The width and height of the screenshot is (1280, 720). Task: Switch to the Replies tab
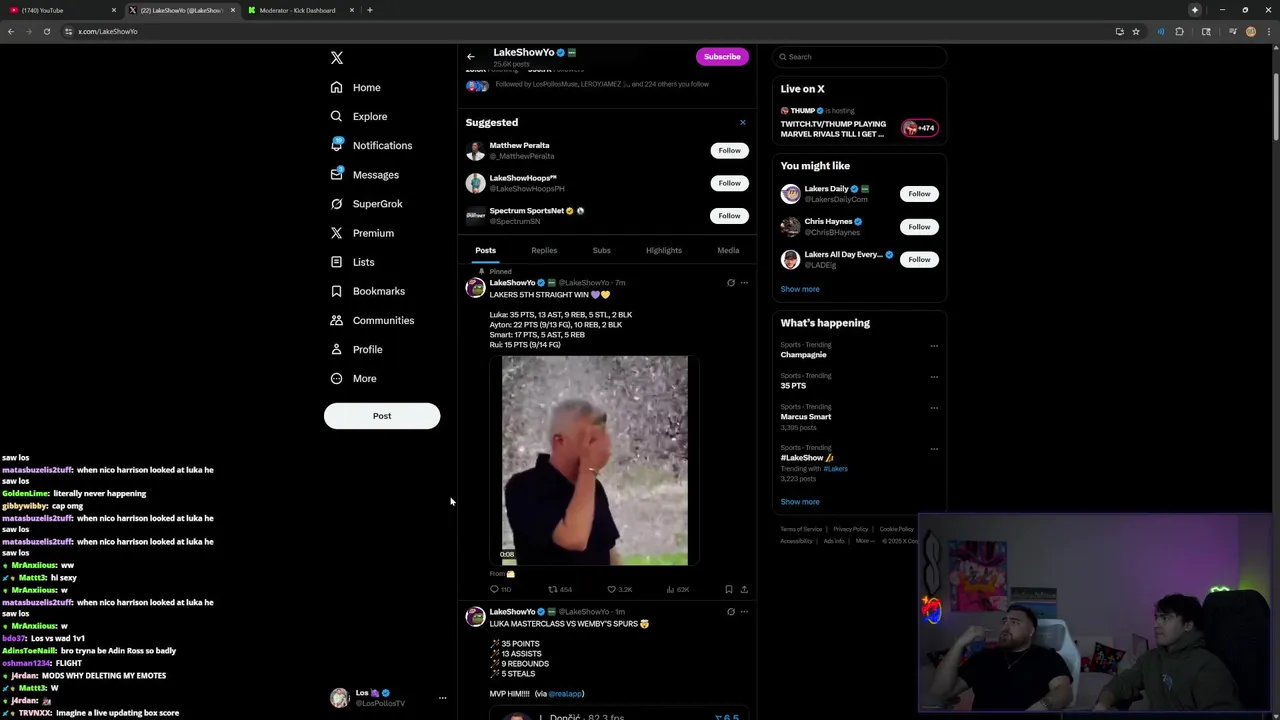point(544,250)
